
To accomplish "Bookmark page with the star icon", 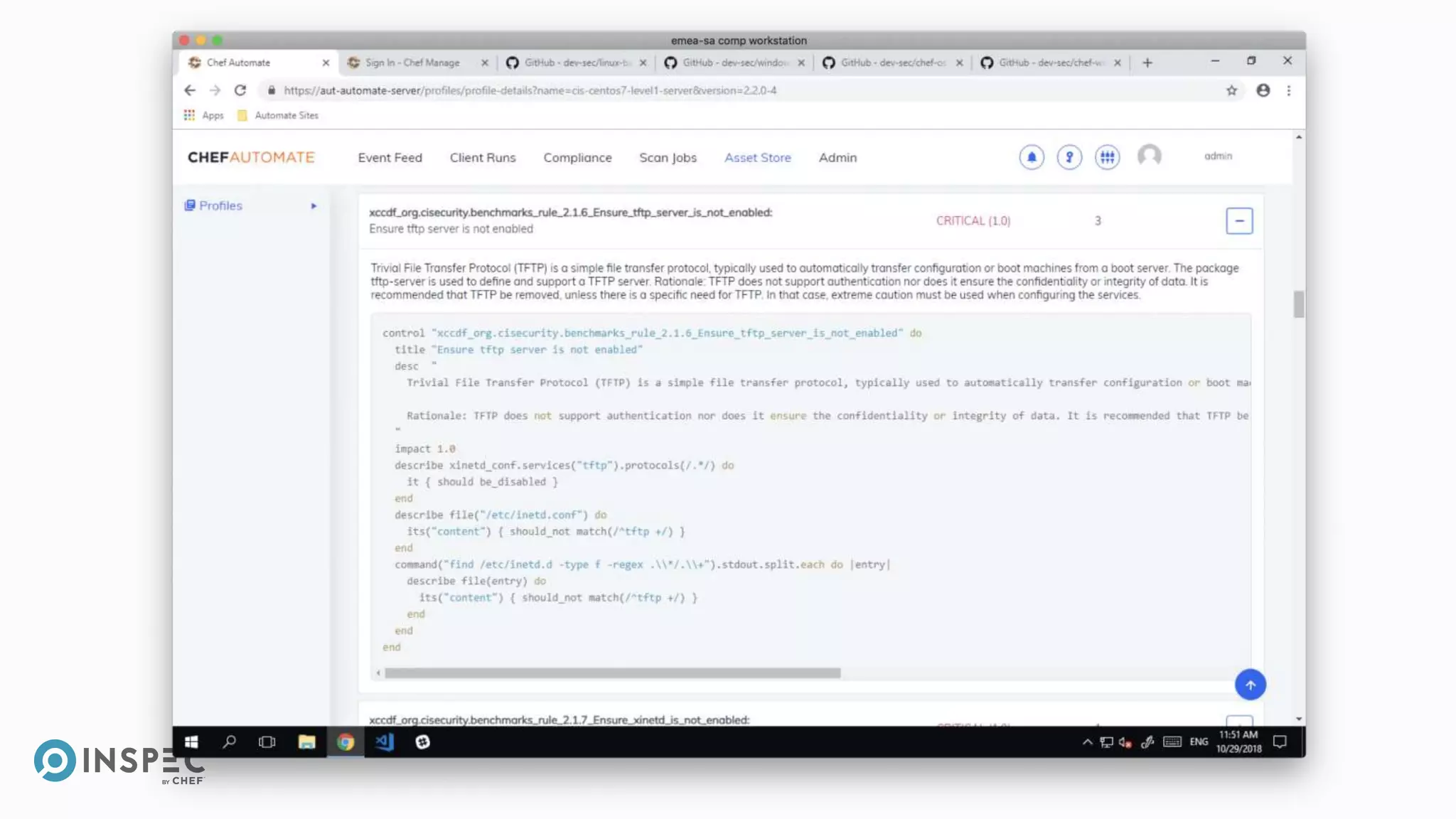I will click(1231, 90).
